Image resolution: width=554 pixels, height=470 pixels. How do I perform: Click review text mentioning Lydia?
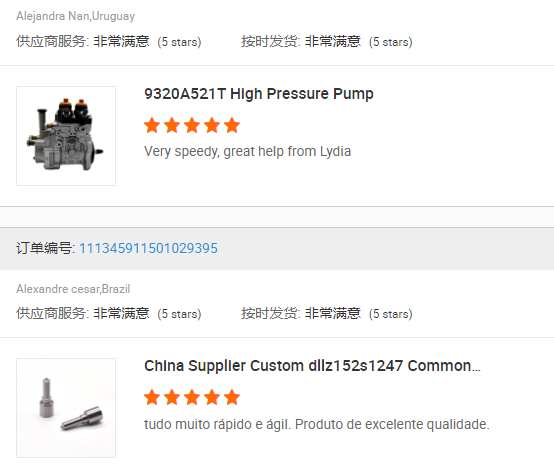click(x=247, y=152)
